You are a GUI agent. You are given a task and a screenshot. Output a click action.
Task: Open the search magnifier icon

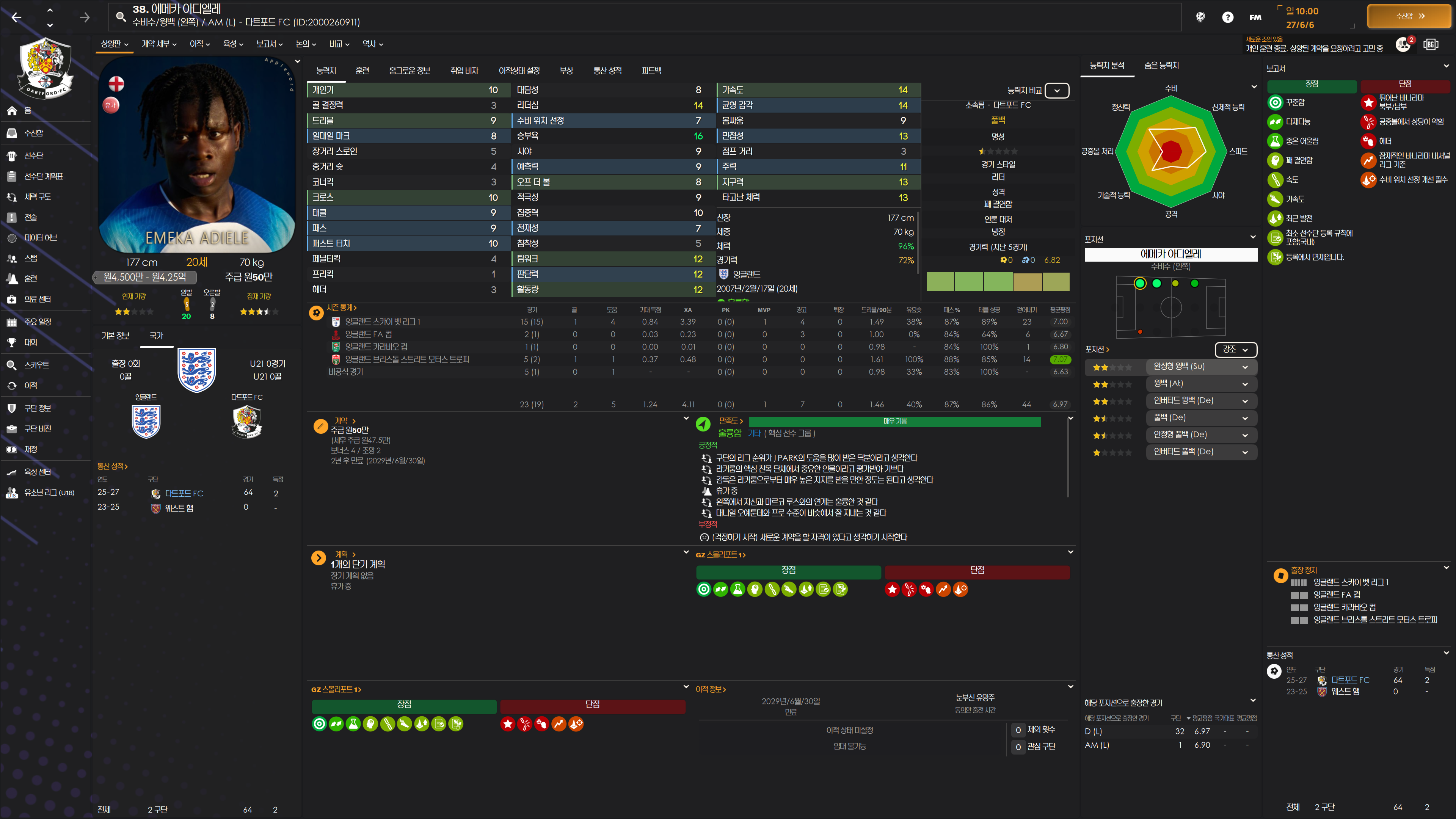[121, 16]
